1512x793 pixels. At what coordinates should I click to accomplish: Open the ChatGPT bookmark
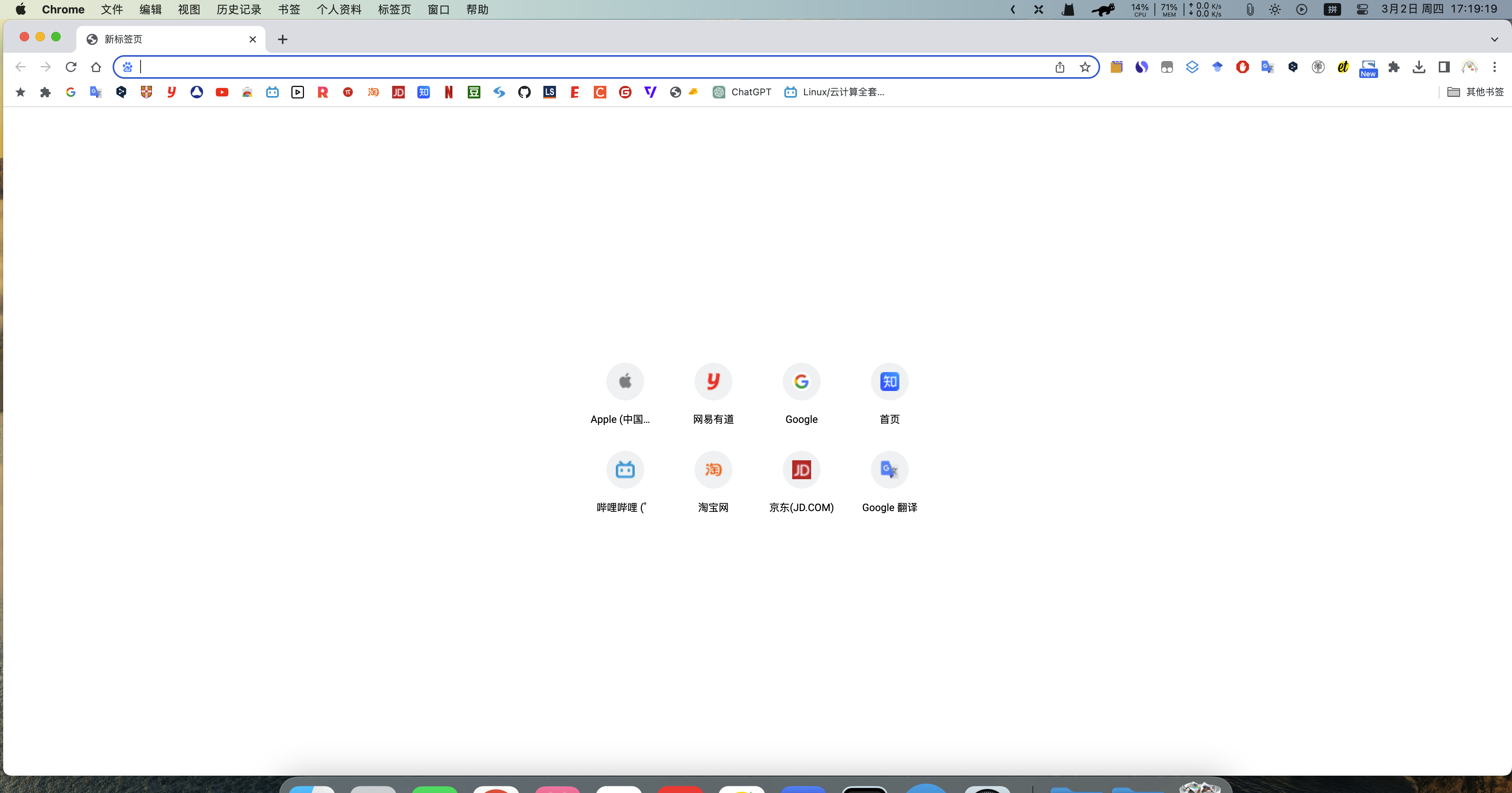(742, 92)
